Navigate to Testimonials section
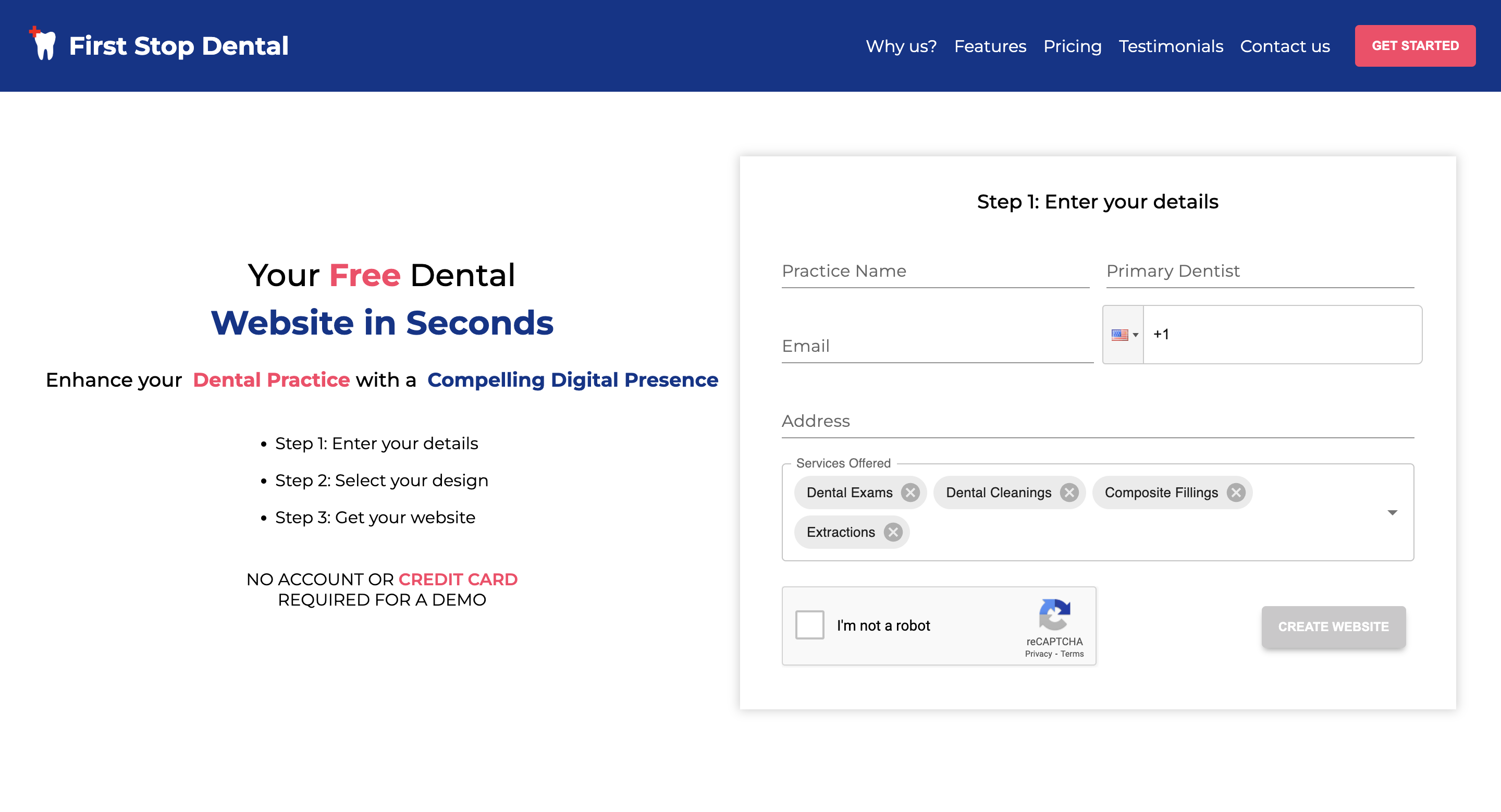Viewport: 1501px width, 812px height. (1171, 46)
